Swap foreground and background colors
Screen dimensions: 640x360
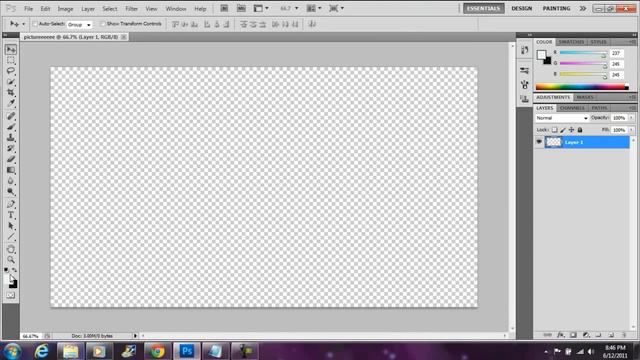tap(15, 270)
